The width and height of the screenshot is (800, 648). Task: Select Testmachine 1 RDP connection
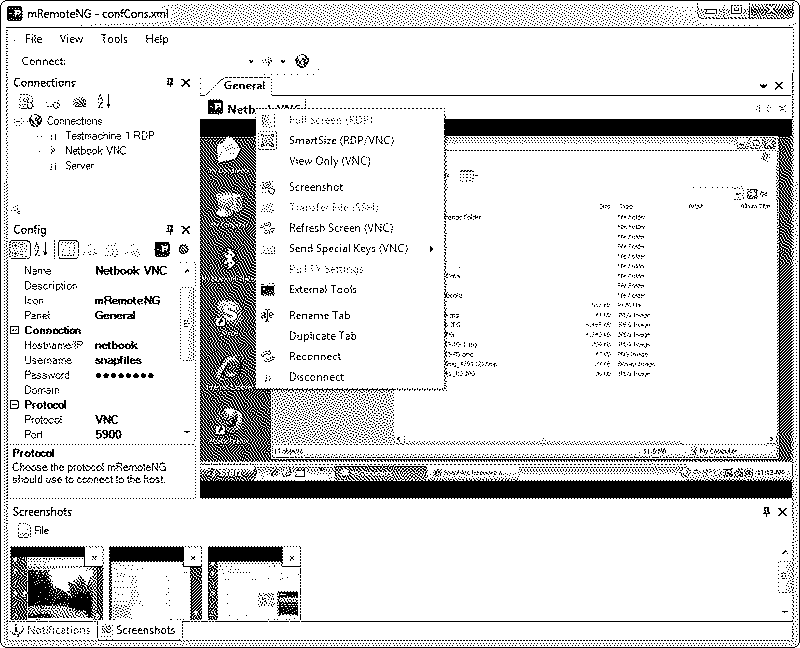(109, 136)
